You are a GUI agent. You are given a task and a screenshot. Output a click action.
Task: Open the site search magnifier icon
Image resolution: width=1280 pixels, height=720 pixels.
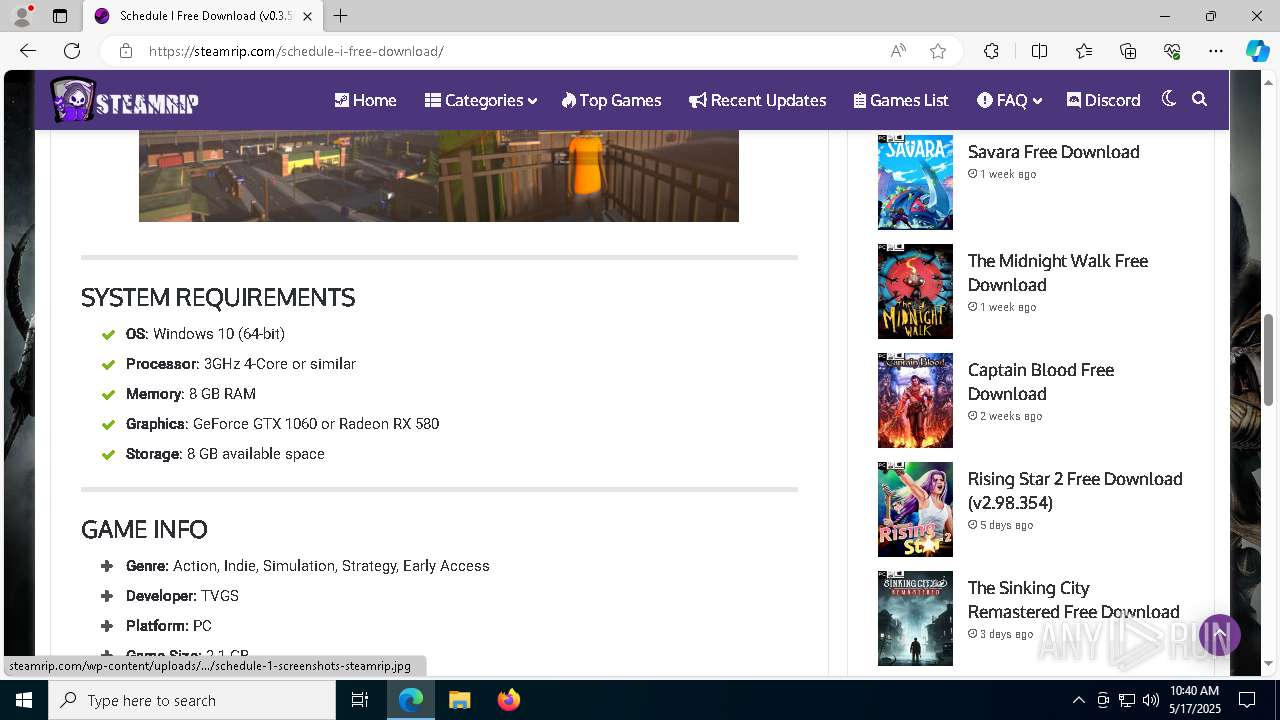pyautogui.click(x=1200, y=99)
